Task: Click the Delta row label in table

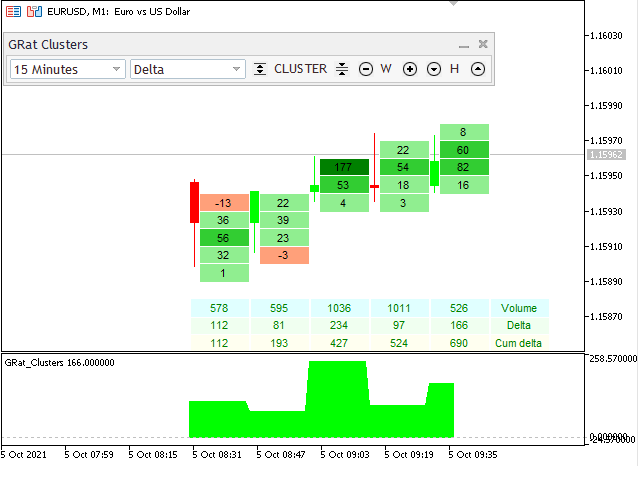Action: point(519,325)
